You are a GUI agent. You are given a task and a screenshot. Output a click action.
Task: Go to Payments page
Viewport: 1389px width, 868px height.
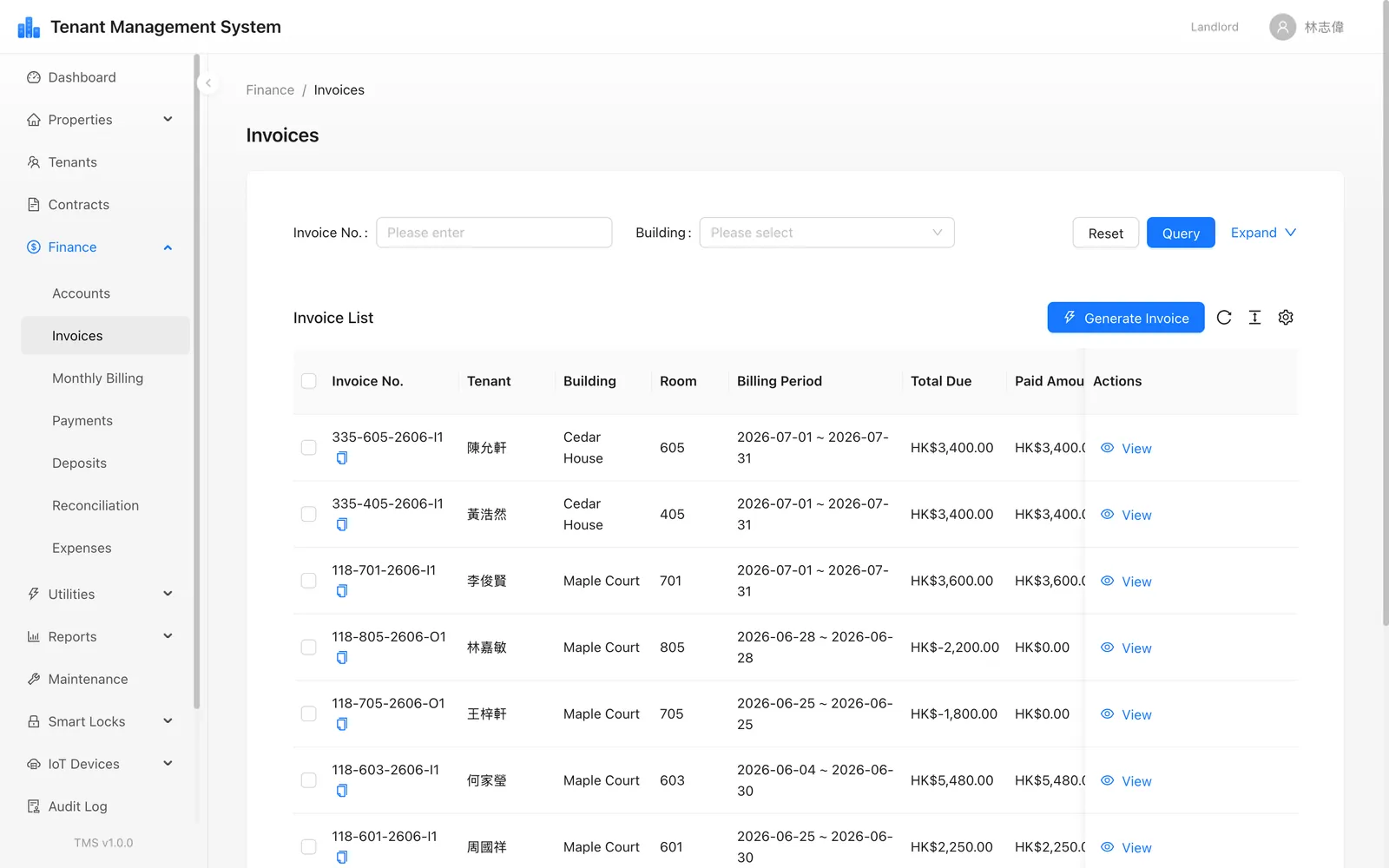pos(105,421)
